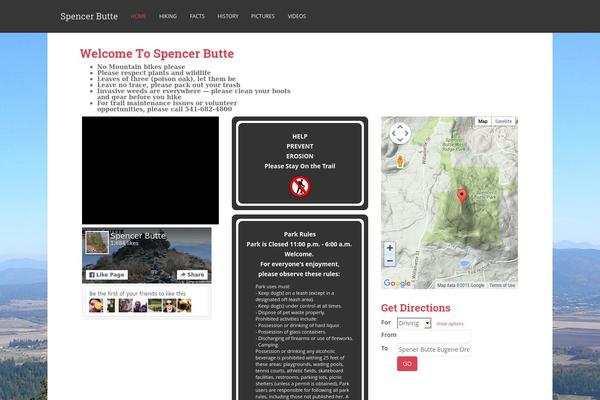Click the Welcome To Spencer Butte heading
This screenshot has height=400, width=600.
157,54
